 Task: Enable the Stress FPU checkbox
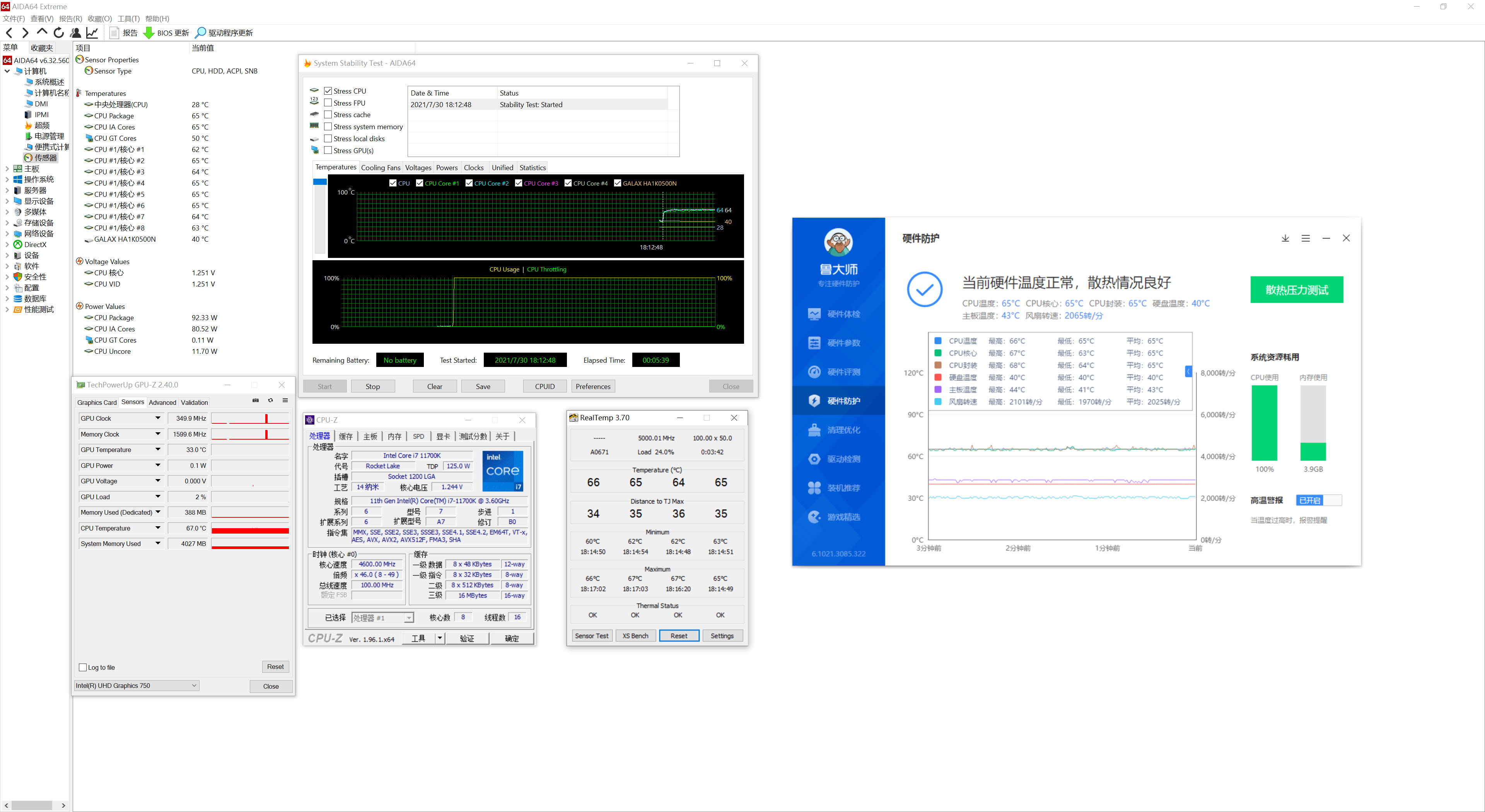[328, 103]
